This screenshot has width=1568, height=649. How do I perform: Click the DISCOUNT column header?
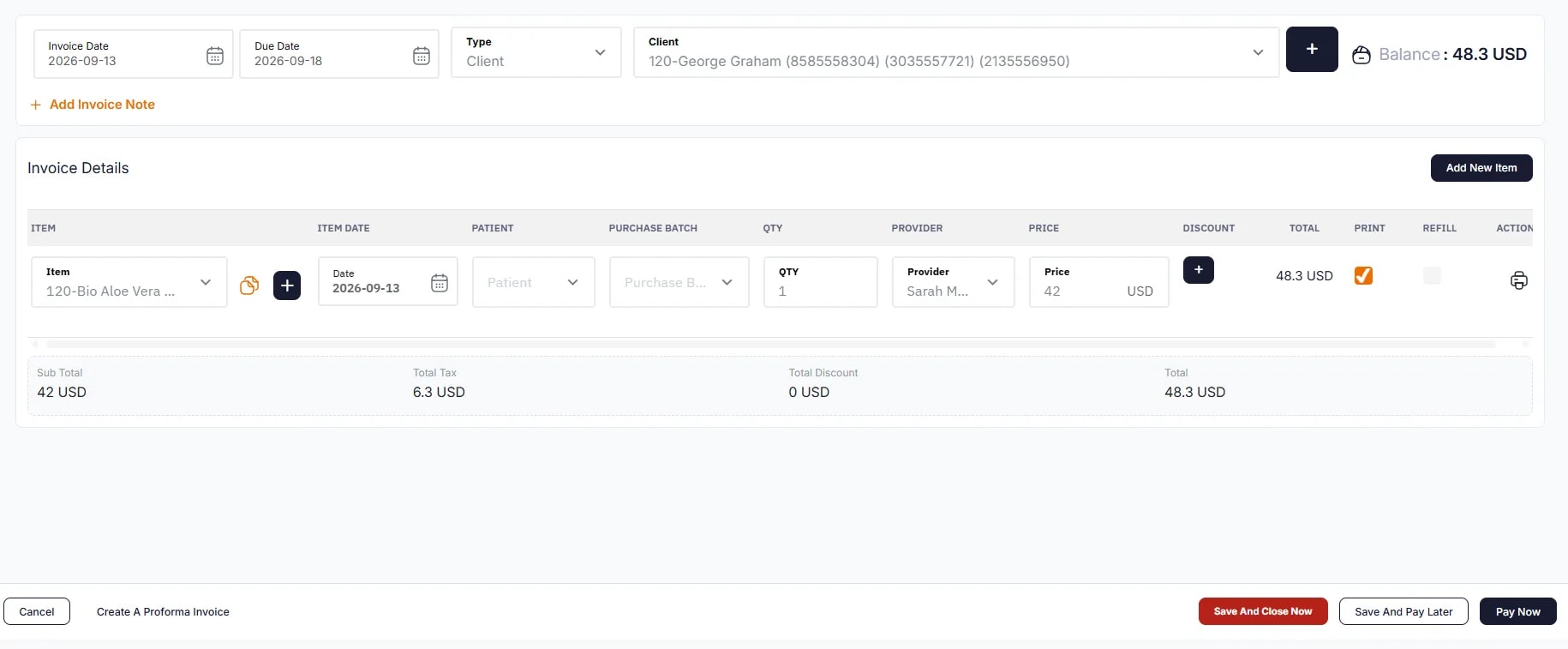click(1209, 228)
